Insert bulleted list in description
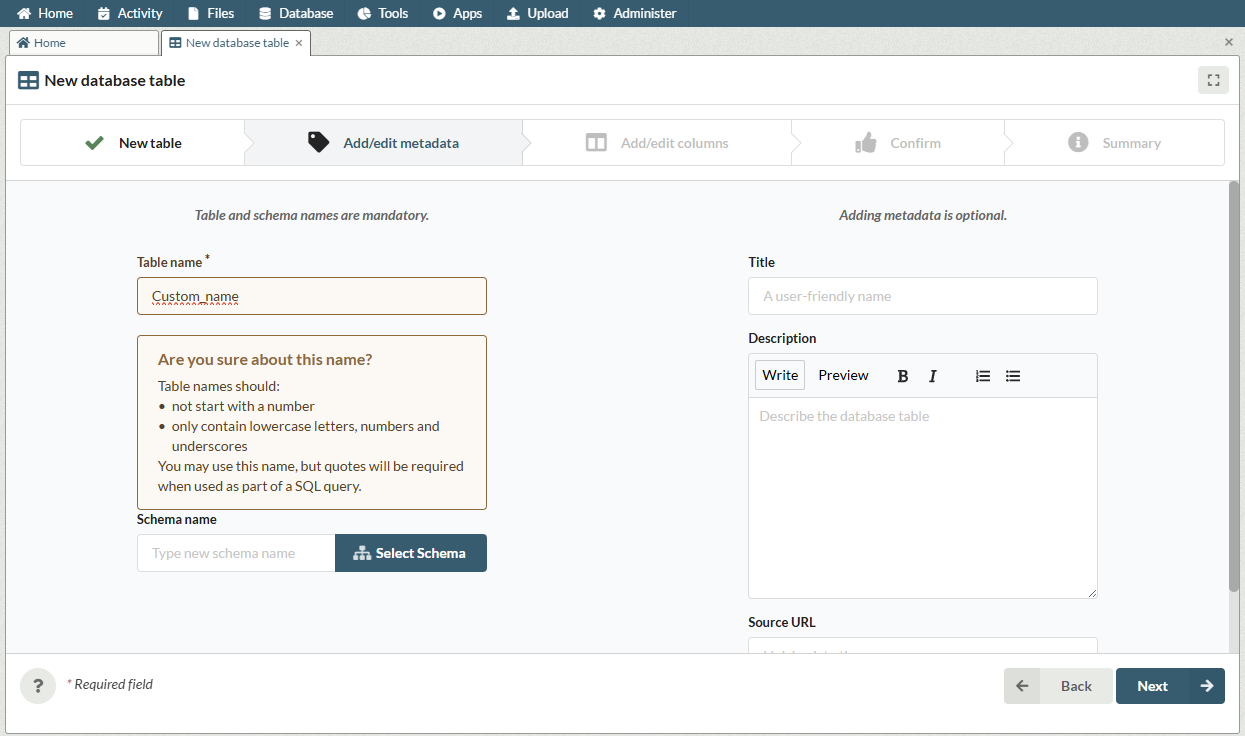 (x=1013, y=376)
